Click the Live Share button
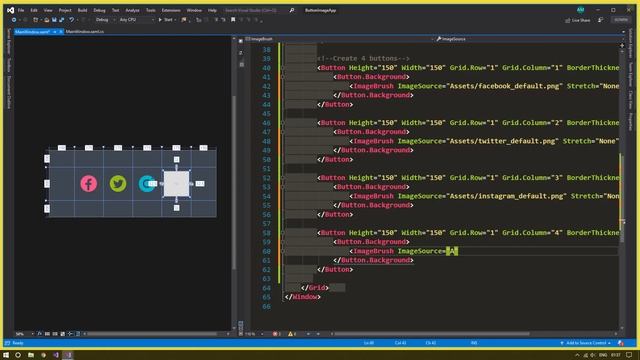Viewport: 640px width, 360px height. tap(578, 20)
